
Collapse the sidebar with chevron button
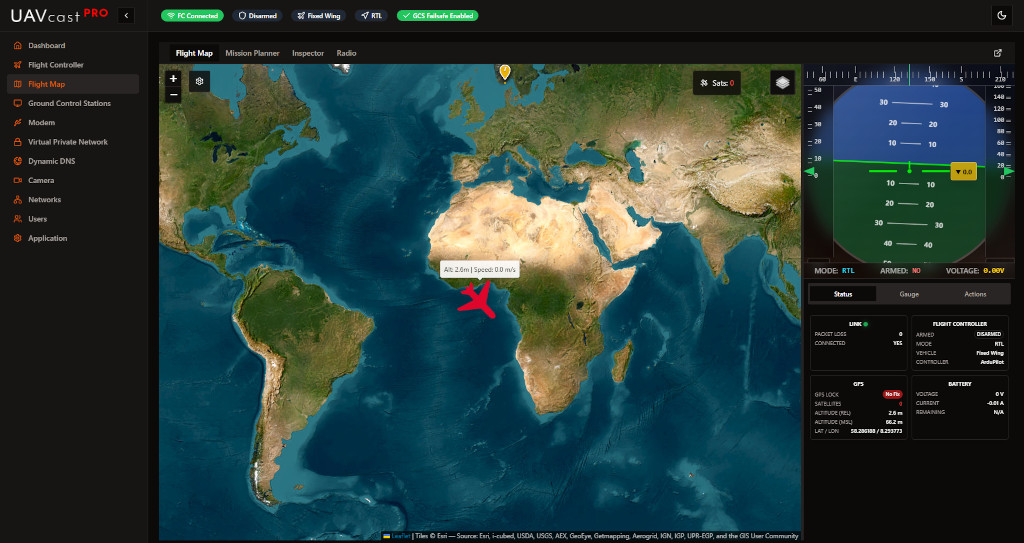point(125,15)
